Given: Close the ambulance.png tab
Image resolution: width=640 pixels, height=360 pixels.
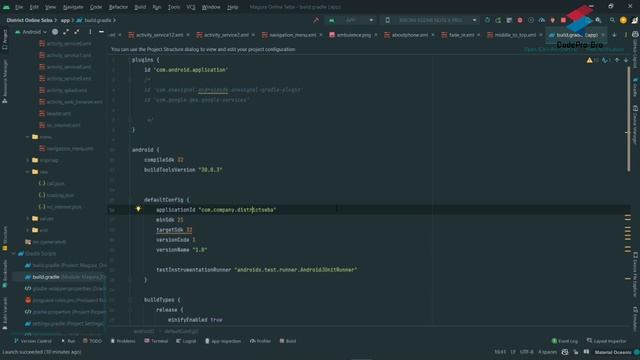Looking at the screenshot, I should click(376, 35).
